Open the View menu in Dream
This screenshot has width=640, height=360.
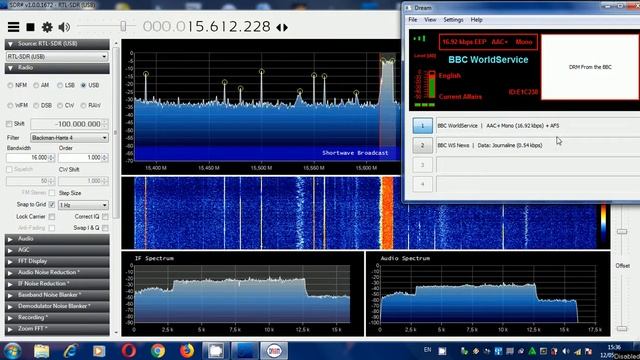pyautogui.click(x=430, y=20)
